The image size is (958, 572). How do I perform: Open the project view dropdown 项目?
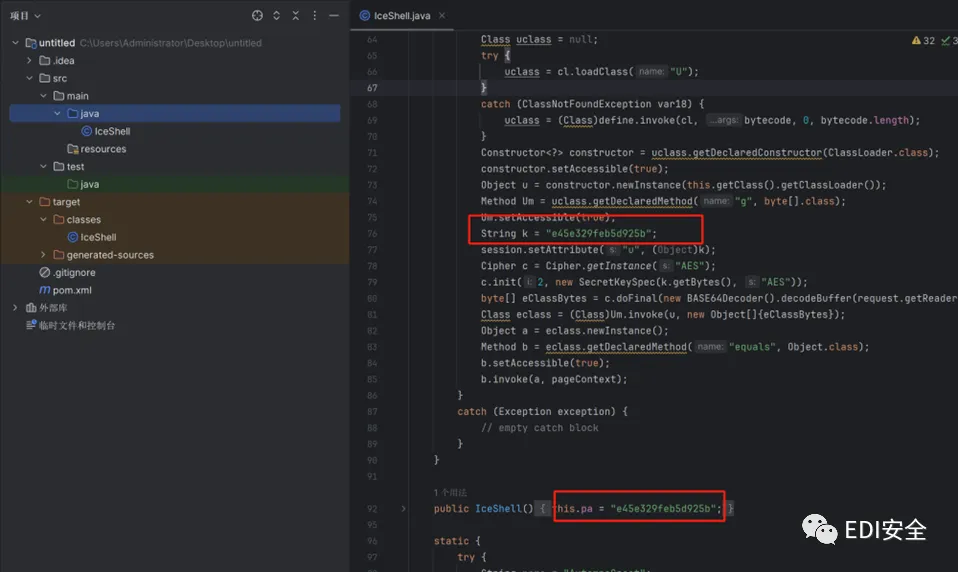pyautogui.click(x=25, y=16)
